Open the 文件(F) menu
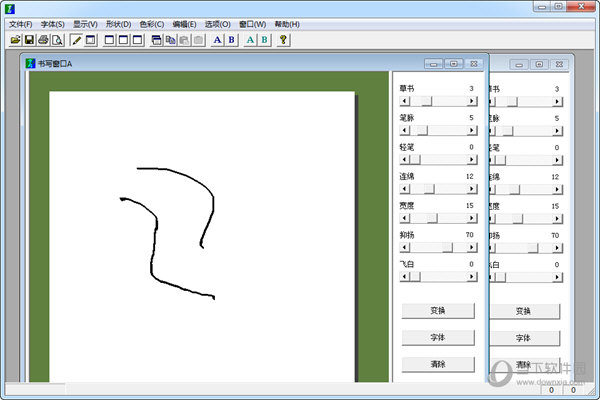This screenshot has width=600, height=400. coord(20,23)
